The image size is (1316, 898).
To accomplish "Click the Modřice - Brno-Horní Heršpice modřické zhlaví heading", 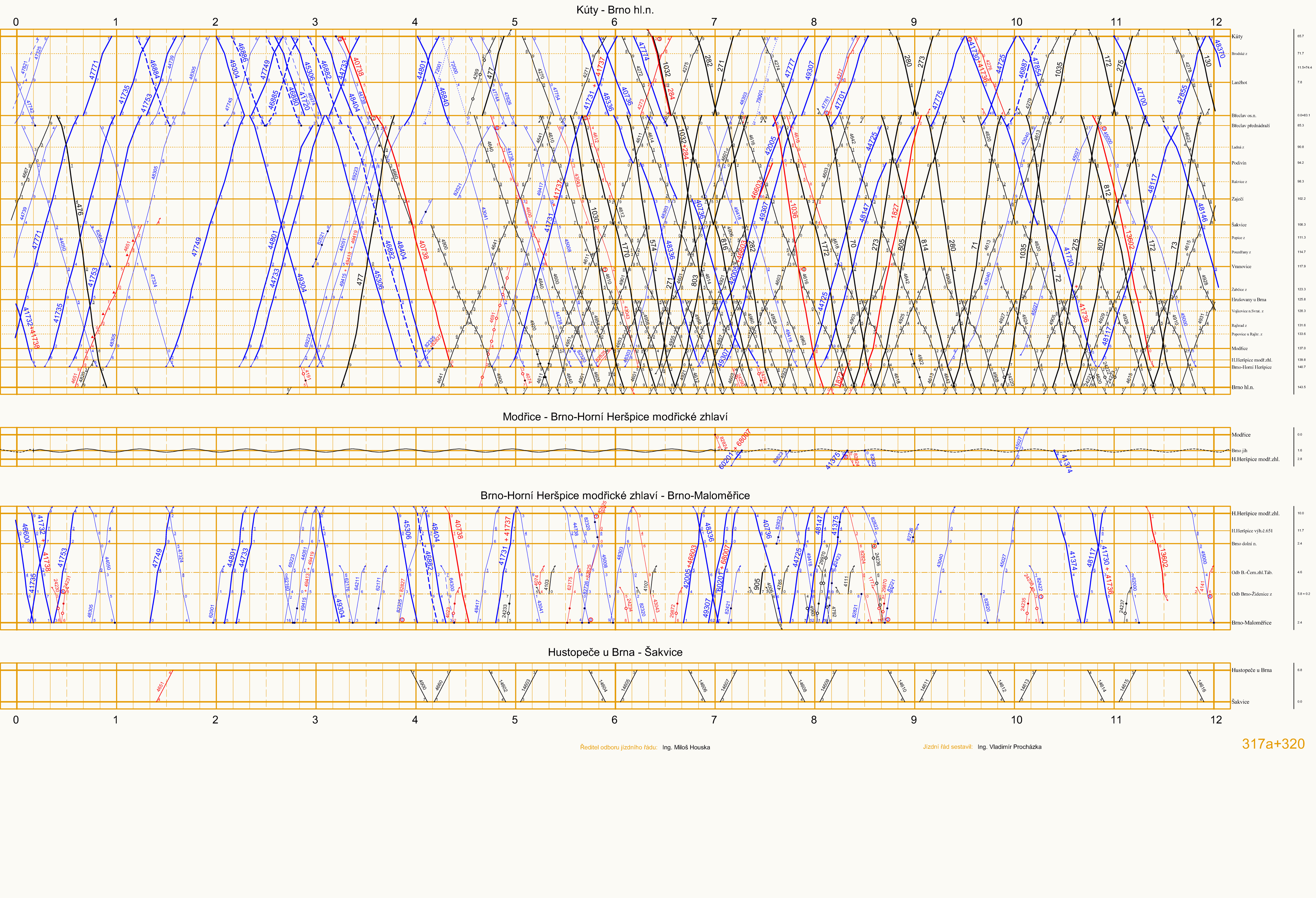I will [x=615, y=417].
